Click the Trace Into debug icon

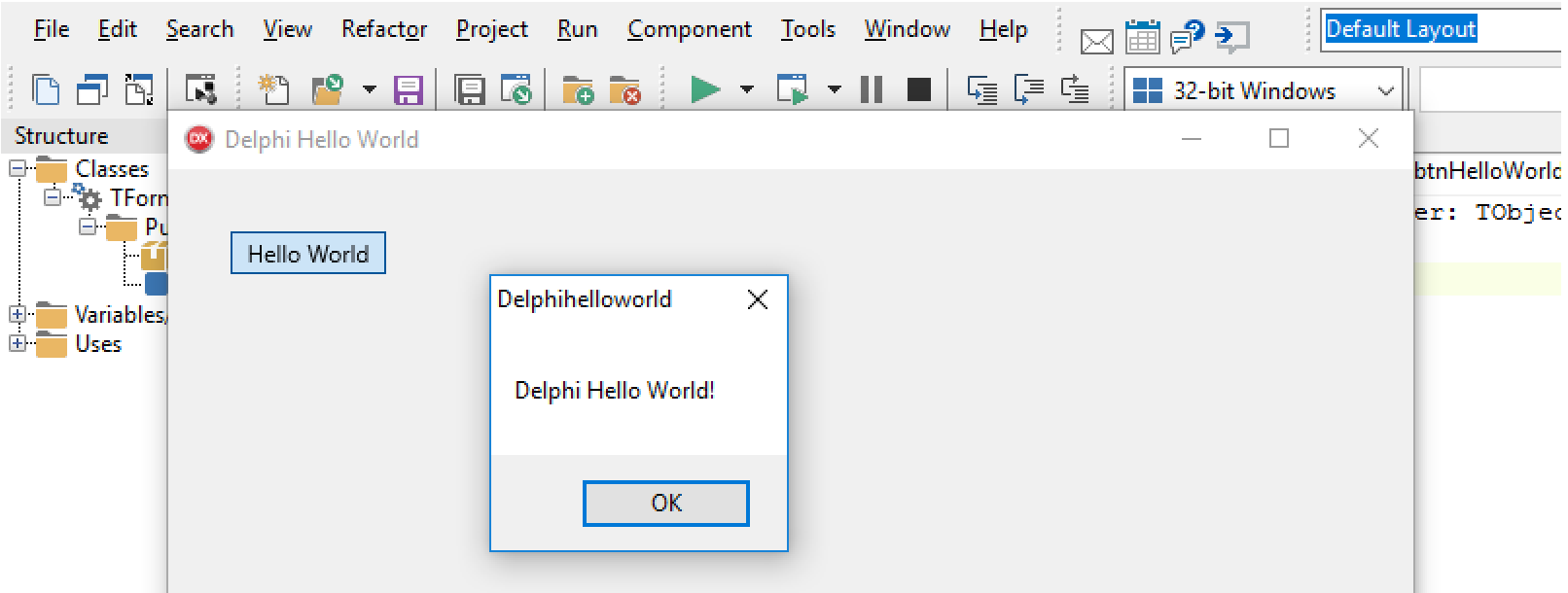tap(982, 90)
